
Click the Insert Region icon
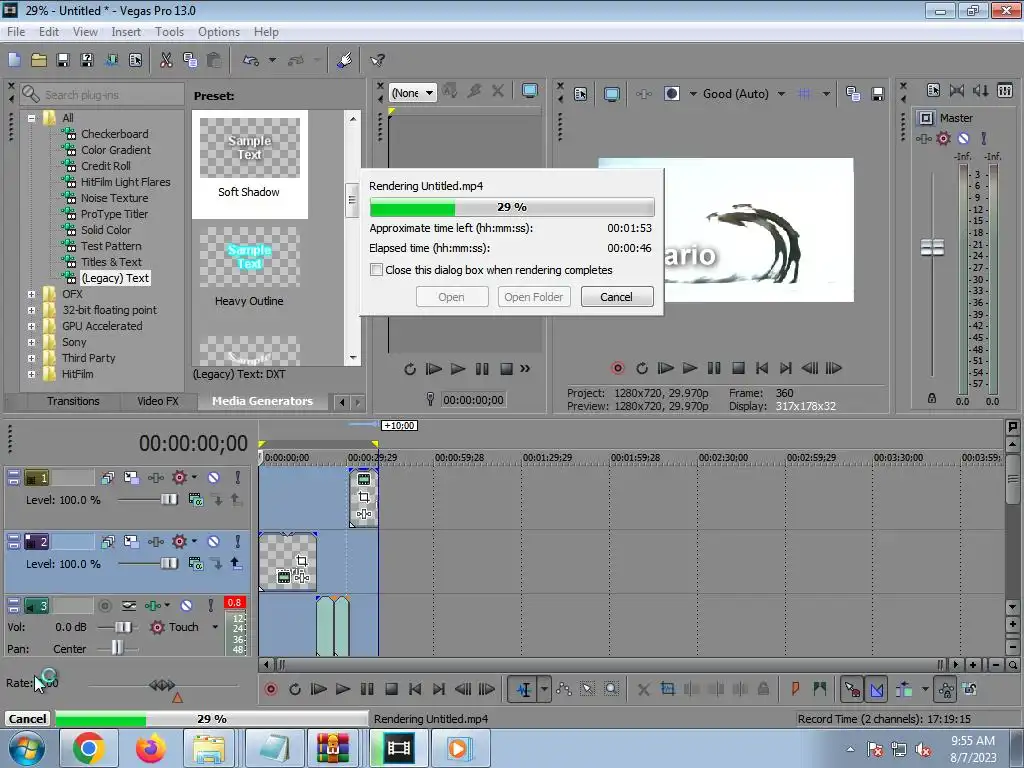pos(820,689)
